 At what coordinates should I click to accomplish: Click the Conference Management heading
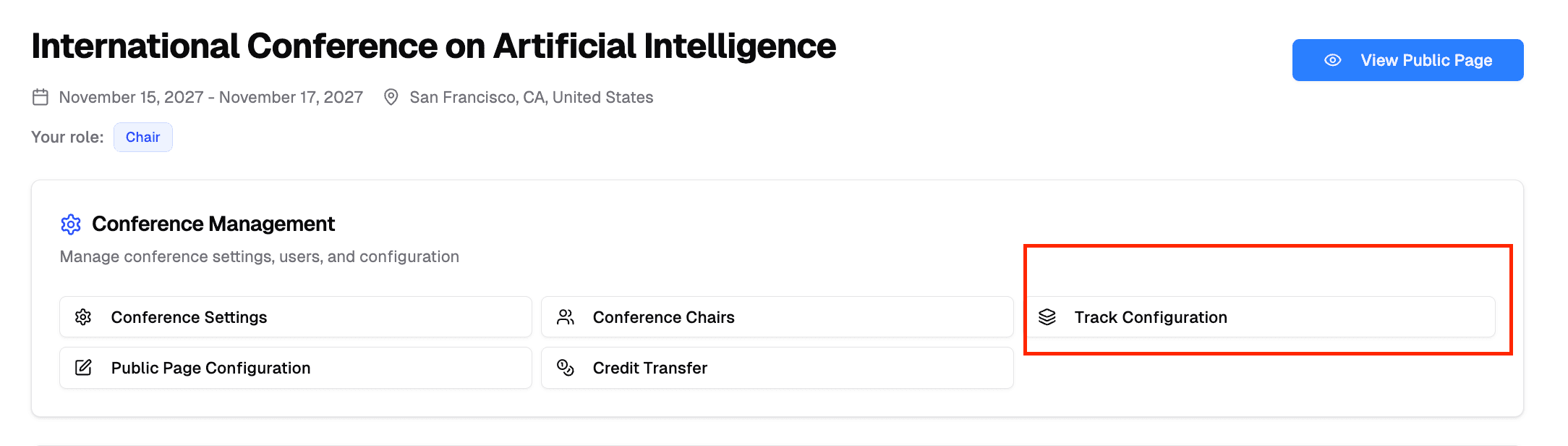click(x=213, y=224)
